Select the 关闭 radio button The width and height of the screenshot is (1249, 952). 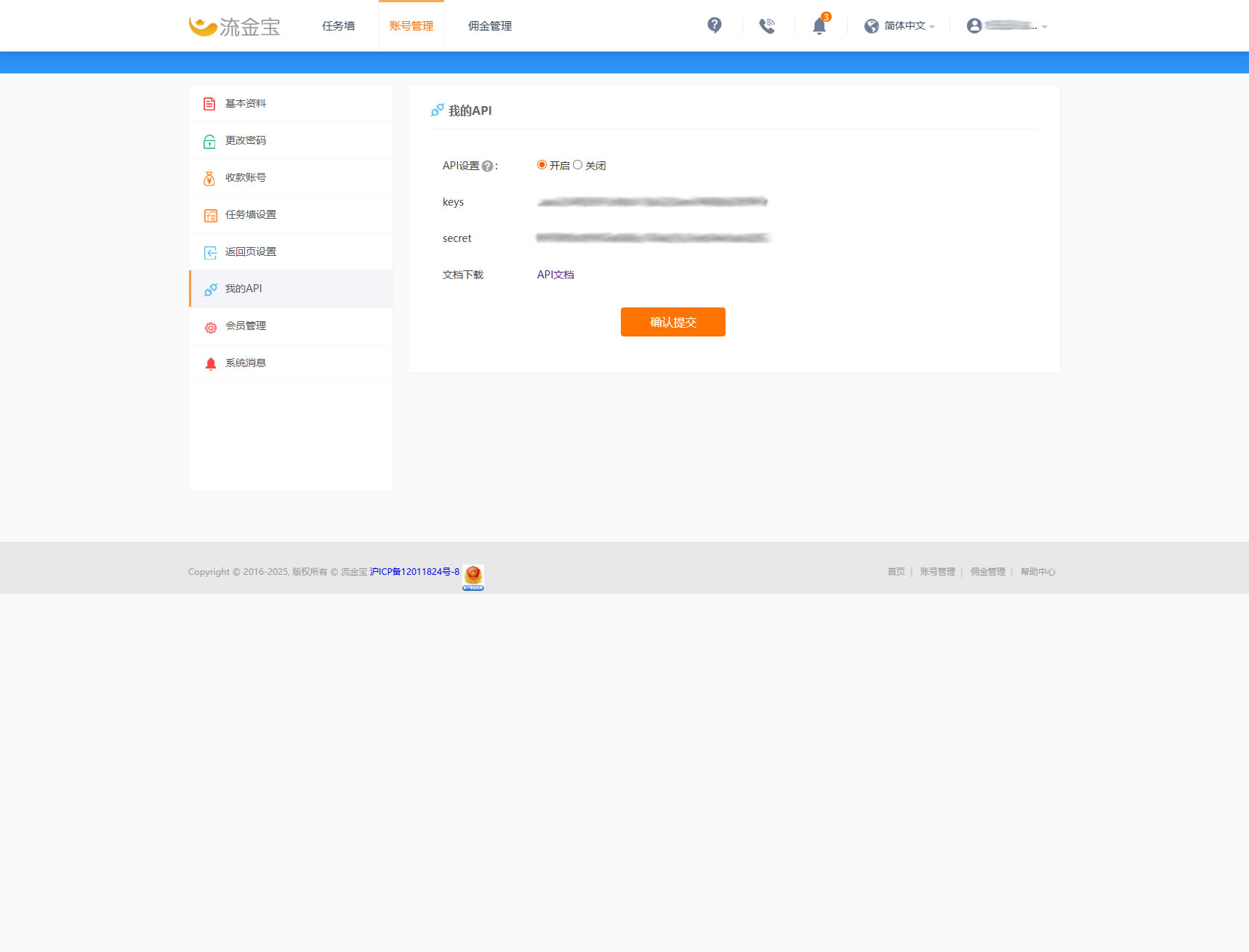click(577, 165)
